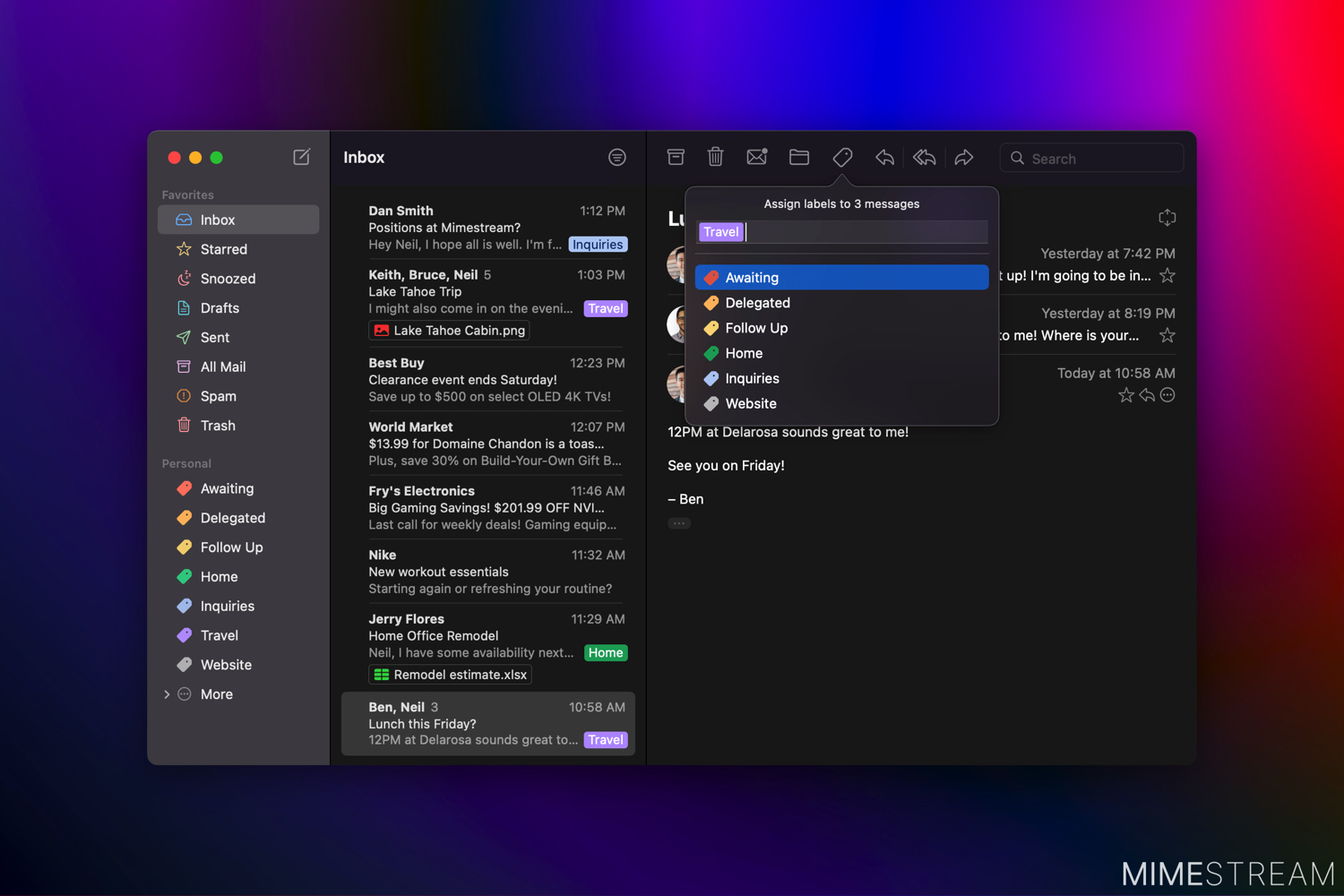Click the Travel label on the Lake Tahoe Trip email
Viewport: 1344px width, 896px height.
[x=606, y=308]
